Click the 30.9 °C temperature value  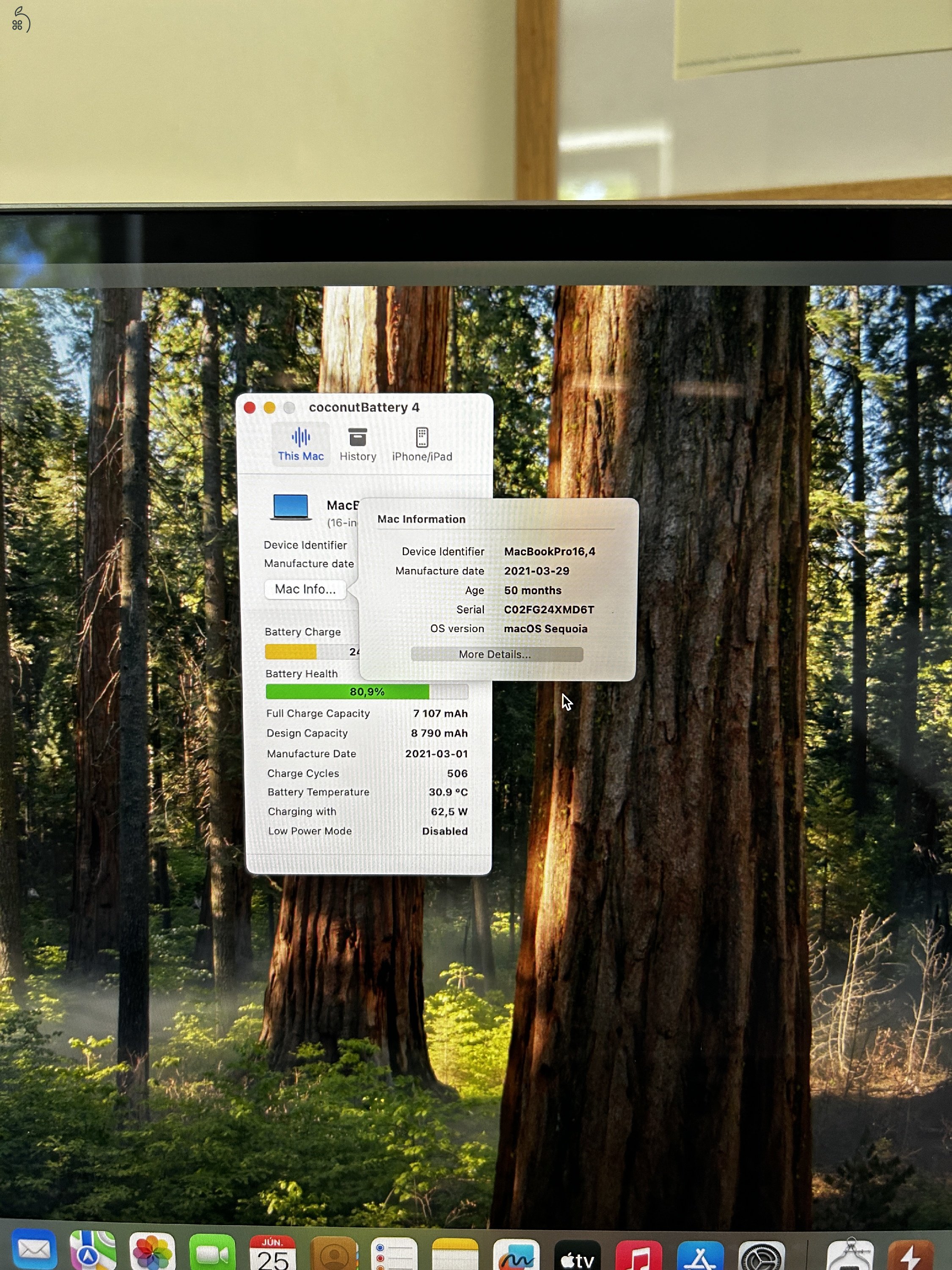pos(448,792)
